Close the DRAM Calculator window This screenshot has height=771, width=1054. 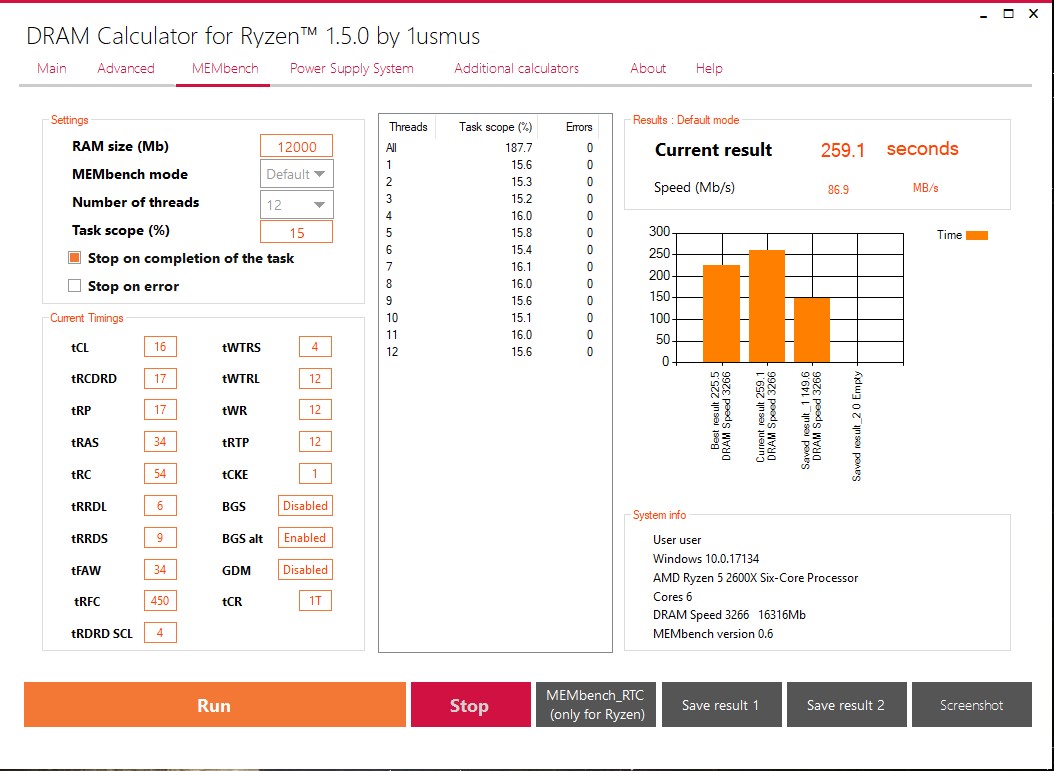[x=1034, y=13]
